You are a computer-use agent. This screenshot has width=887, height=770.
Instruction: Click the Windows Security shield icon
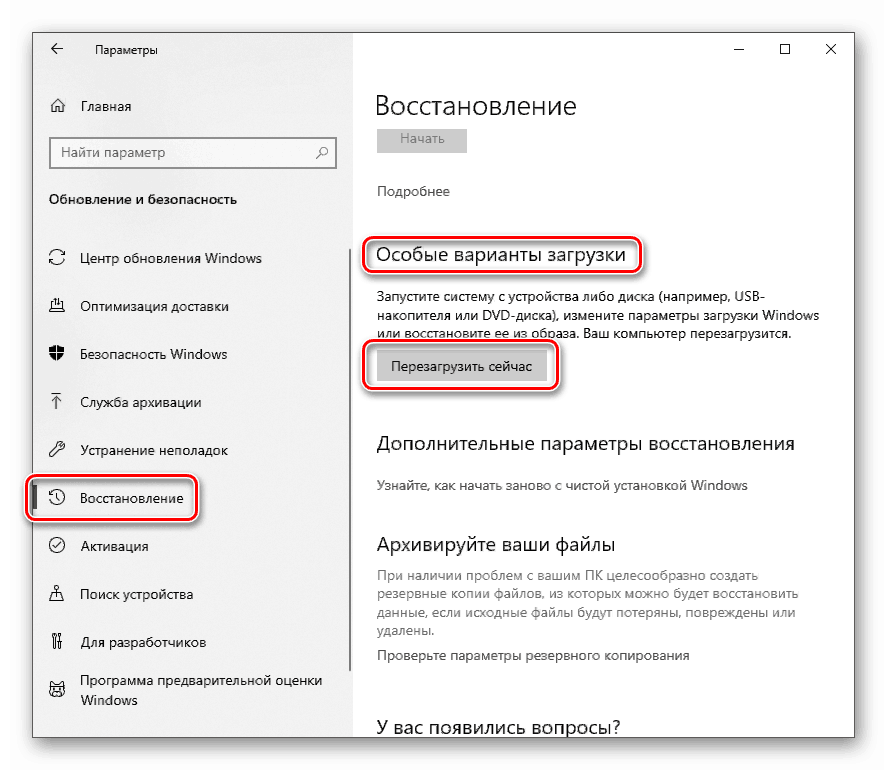[57, 354]
